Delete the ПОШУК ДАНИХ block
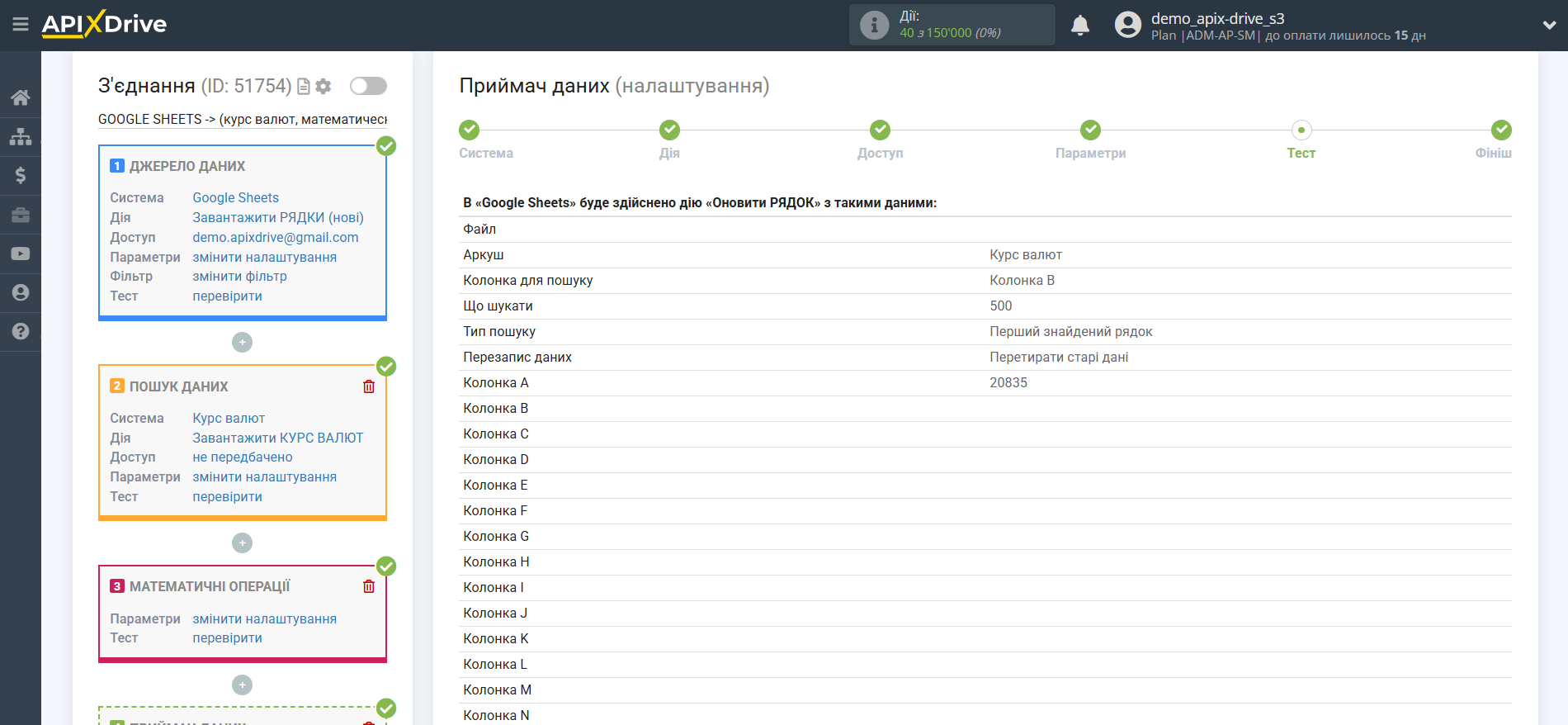 369,386
